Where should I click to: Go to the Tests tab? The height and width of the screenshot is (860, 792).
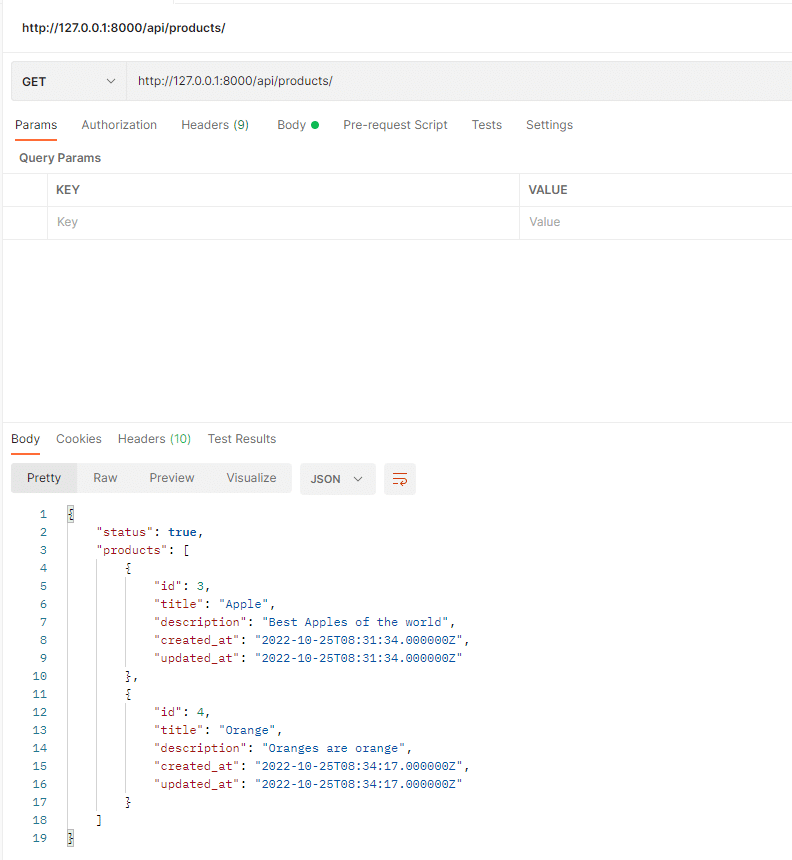pyautogui.click(x=486, y=125)
